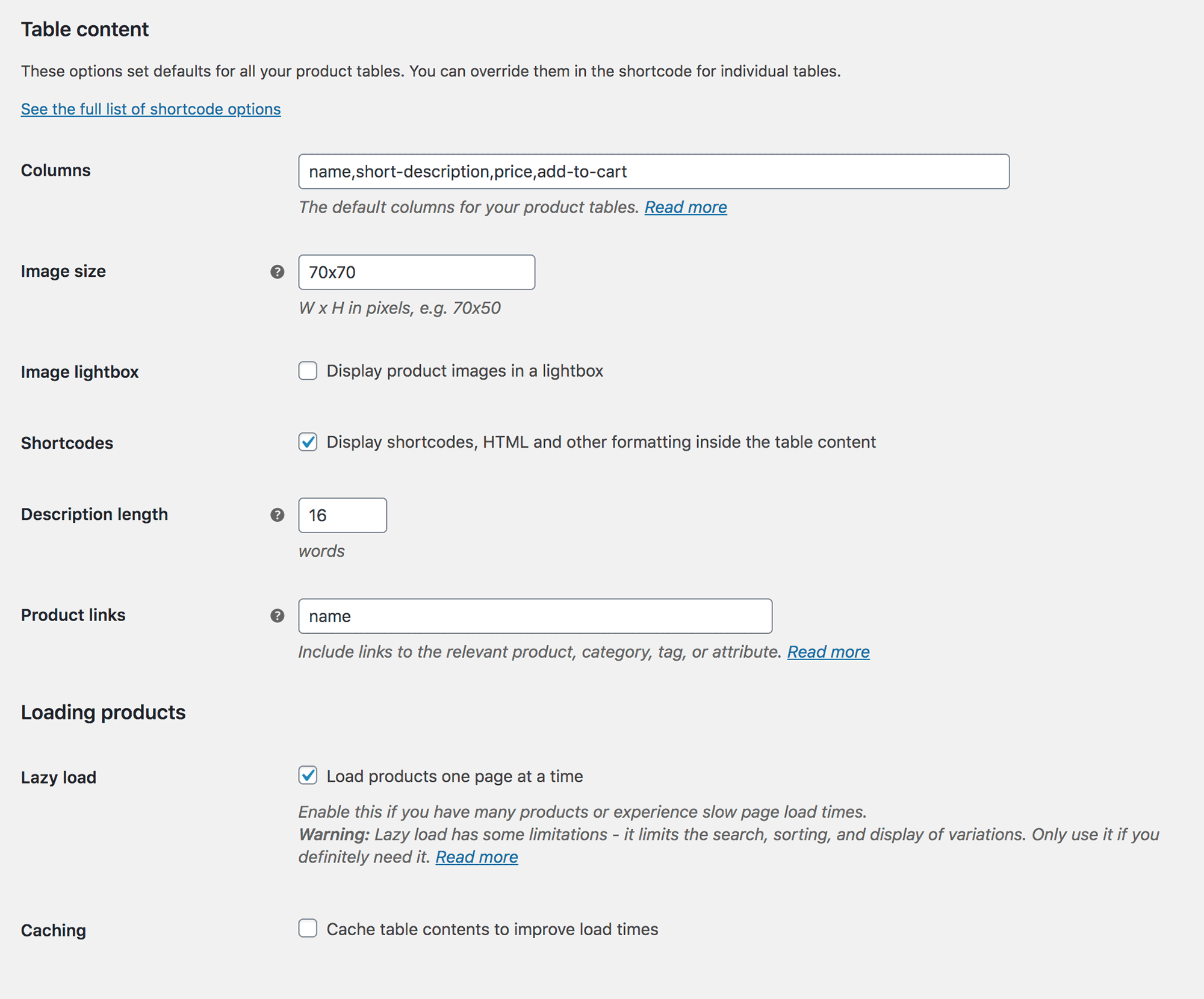Image resolution: width=1204 pixels, height=999 pixels.
Task: Click Read more about product links
Action: [x=828, y=651]
